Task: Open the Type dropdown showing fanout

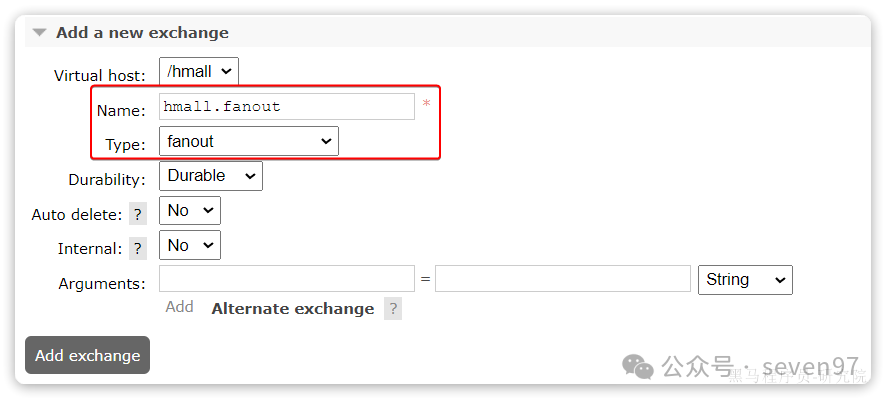Action: [249, 141]
